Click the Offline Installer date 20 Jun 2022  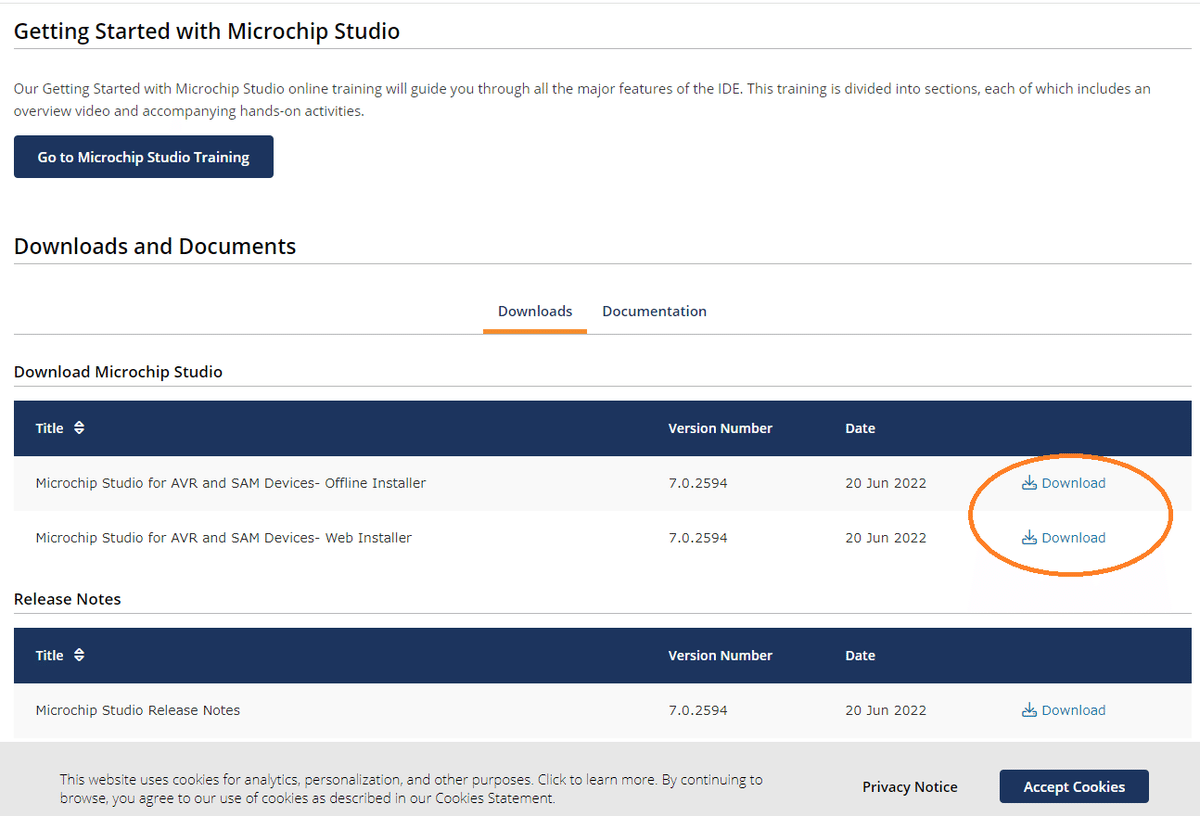(886, 483)
